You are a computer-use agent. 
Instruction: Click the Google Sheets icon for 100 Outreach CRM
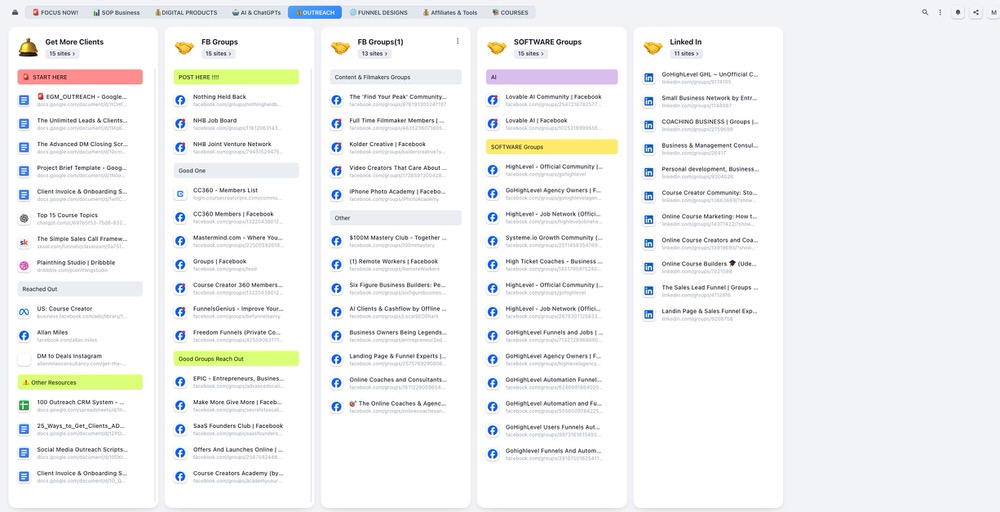tap(24, 406)
